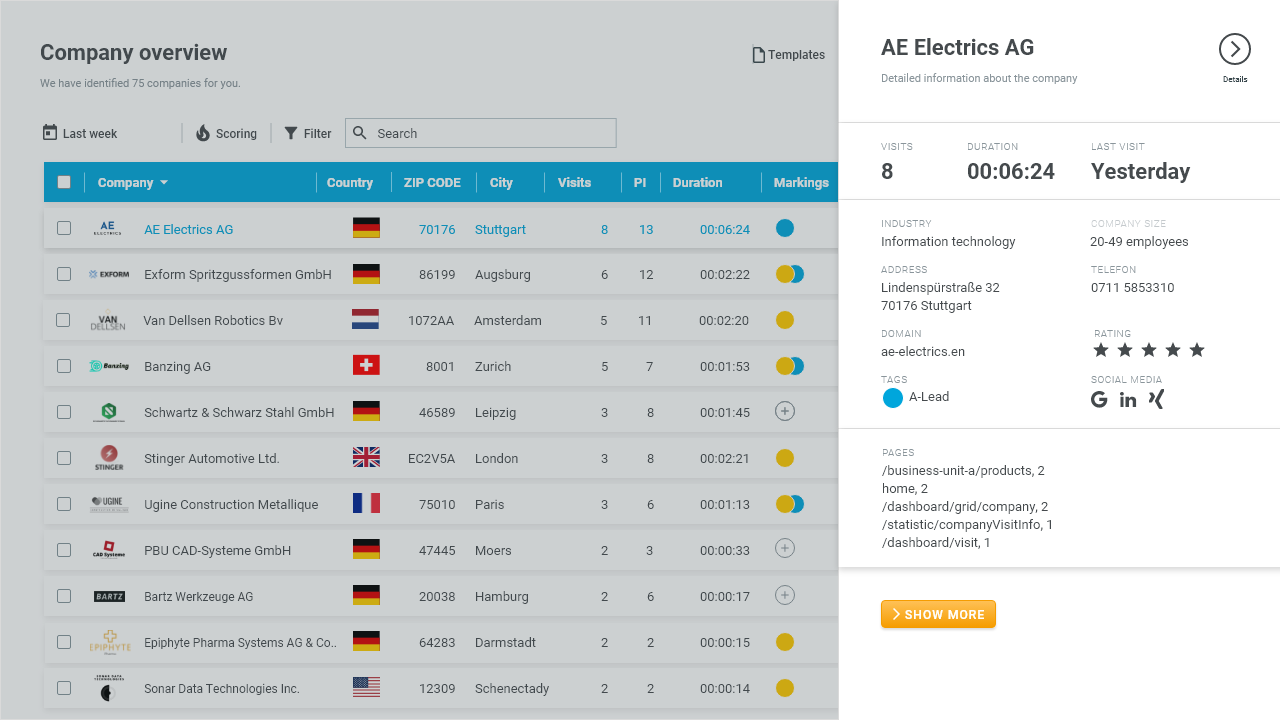Sort by the ZIP CODE column header
This screenshot has height=720, width=1280.
[x=432, y=182]
